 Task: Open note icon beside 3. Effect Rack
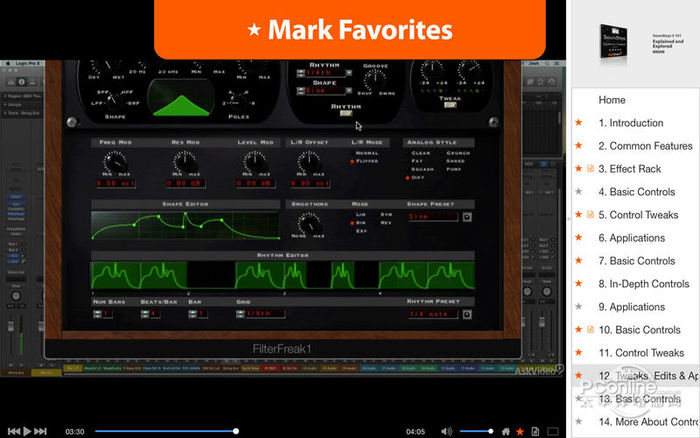[590, 168]
